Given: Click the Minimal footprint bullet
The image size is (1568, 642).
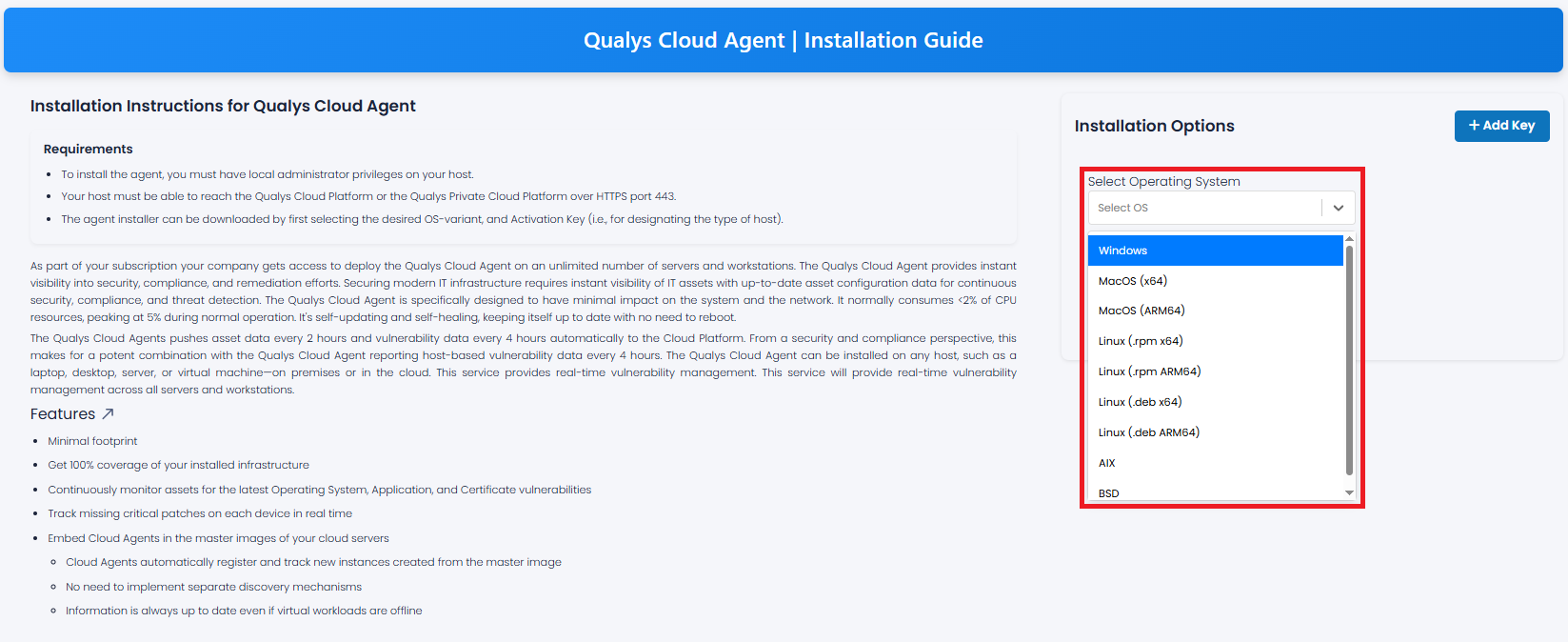Looking at the screenshot, I should [92, 441].
